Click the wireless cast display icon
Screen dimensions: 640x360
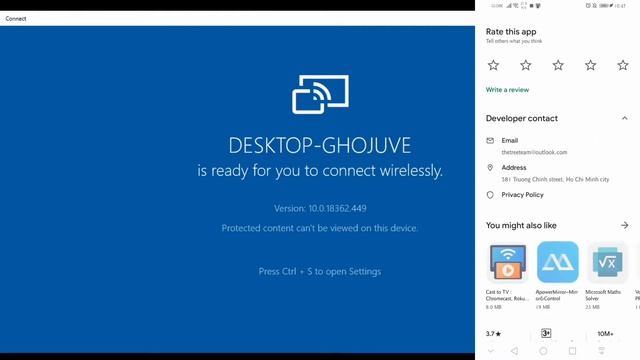(x=320, y=94)
